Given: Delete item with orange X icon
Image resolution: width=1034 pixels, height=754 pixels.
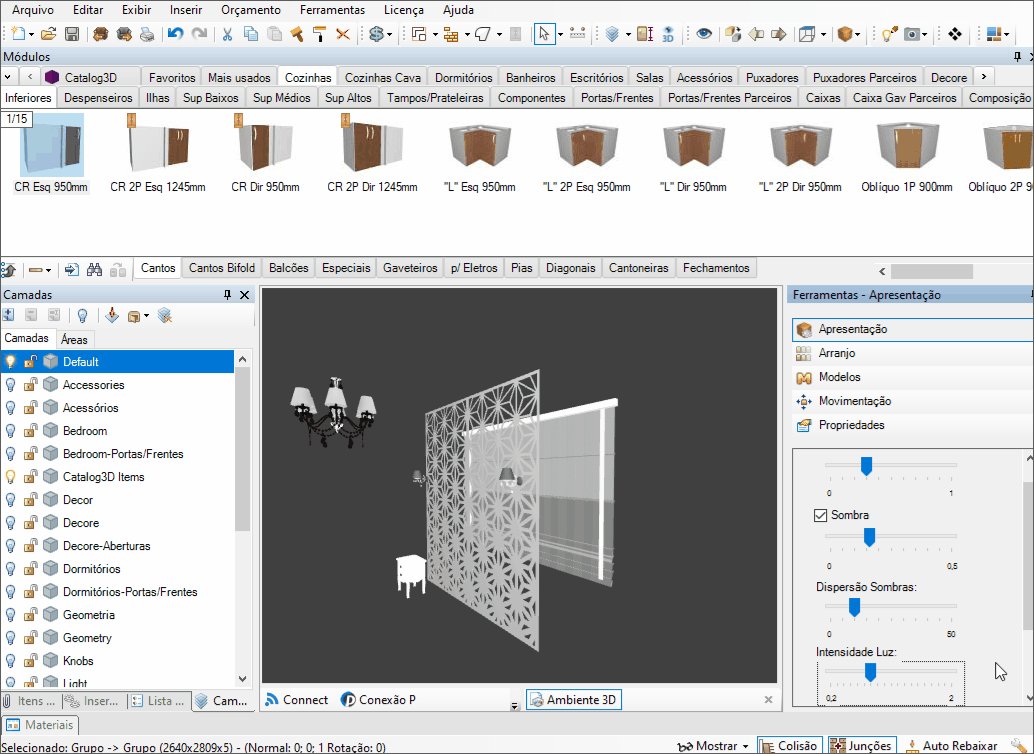Looking at the screenshot, I should [x=343, y=34].
